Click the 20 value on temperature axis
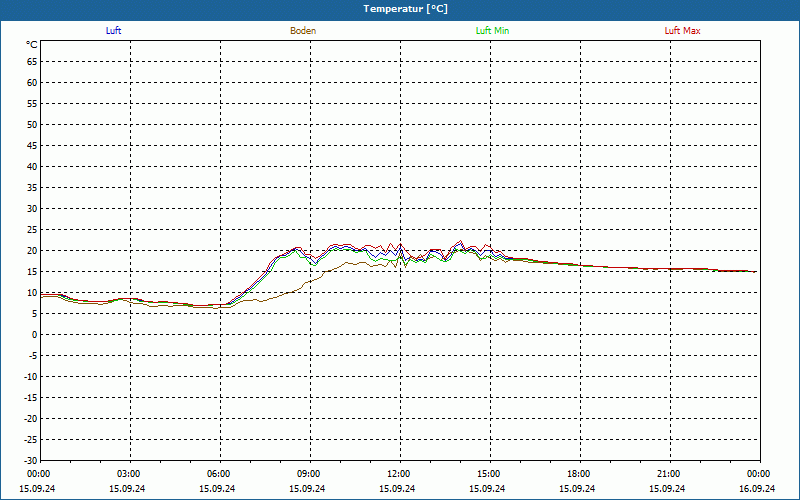 32,251
